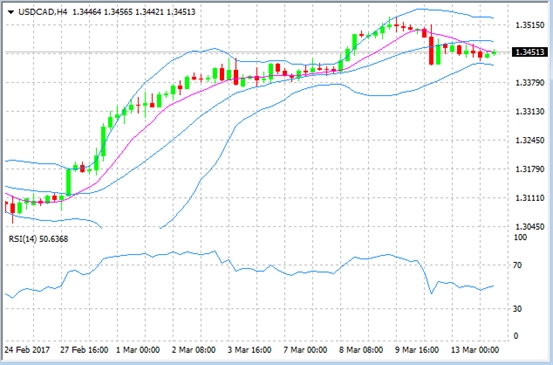The height and width of the screenshot is (365, 553).
Task: Select the 3 Mar 16:00 time label
Action: [x=249, y=350]
